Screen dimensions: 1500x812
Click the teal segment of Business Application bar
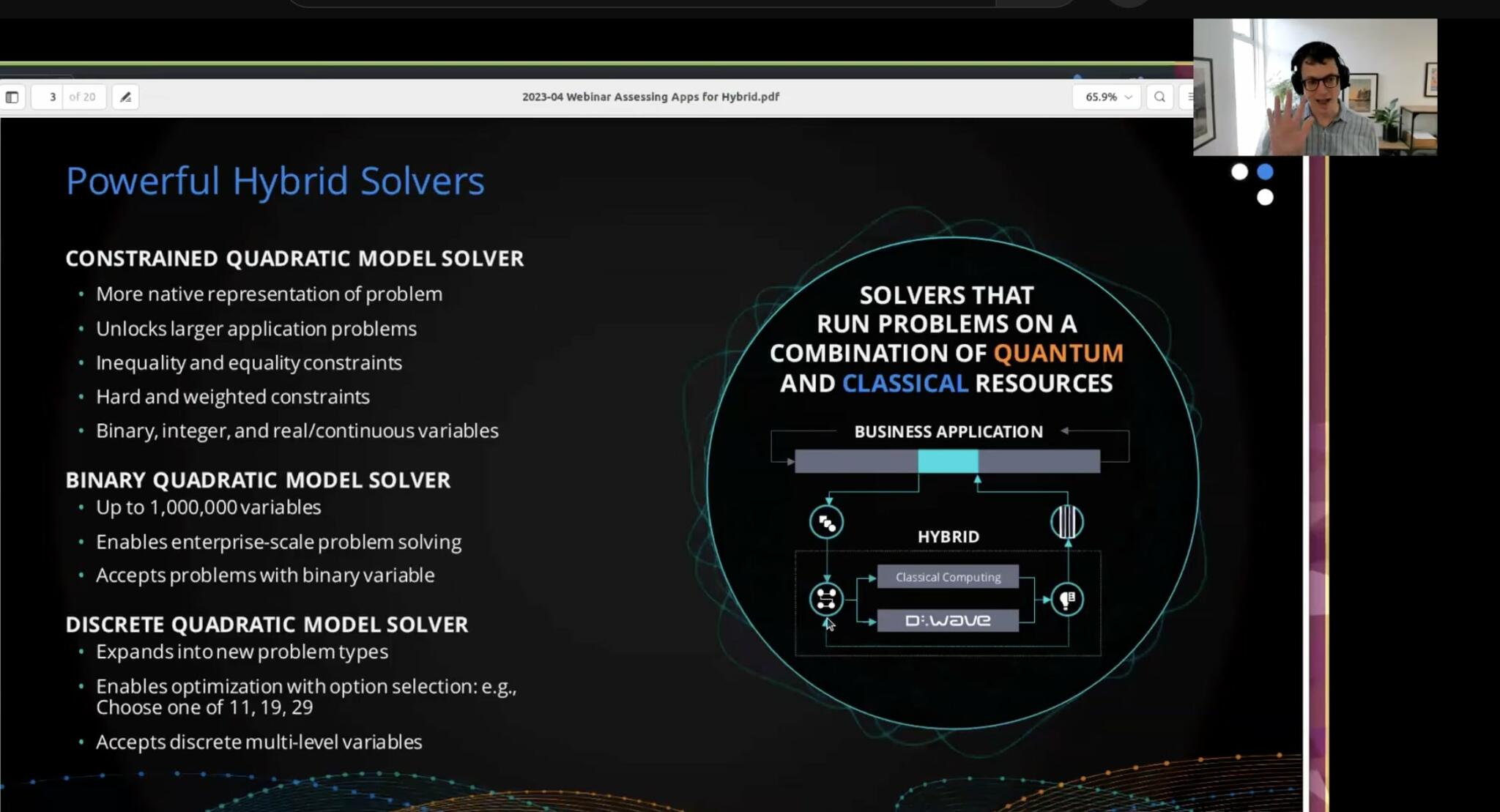coord(948,461)
